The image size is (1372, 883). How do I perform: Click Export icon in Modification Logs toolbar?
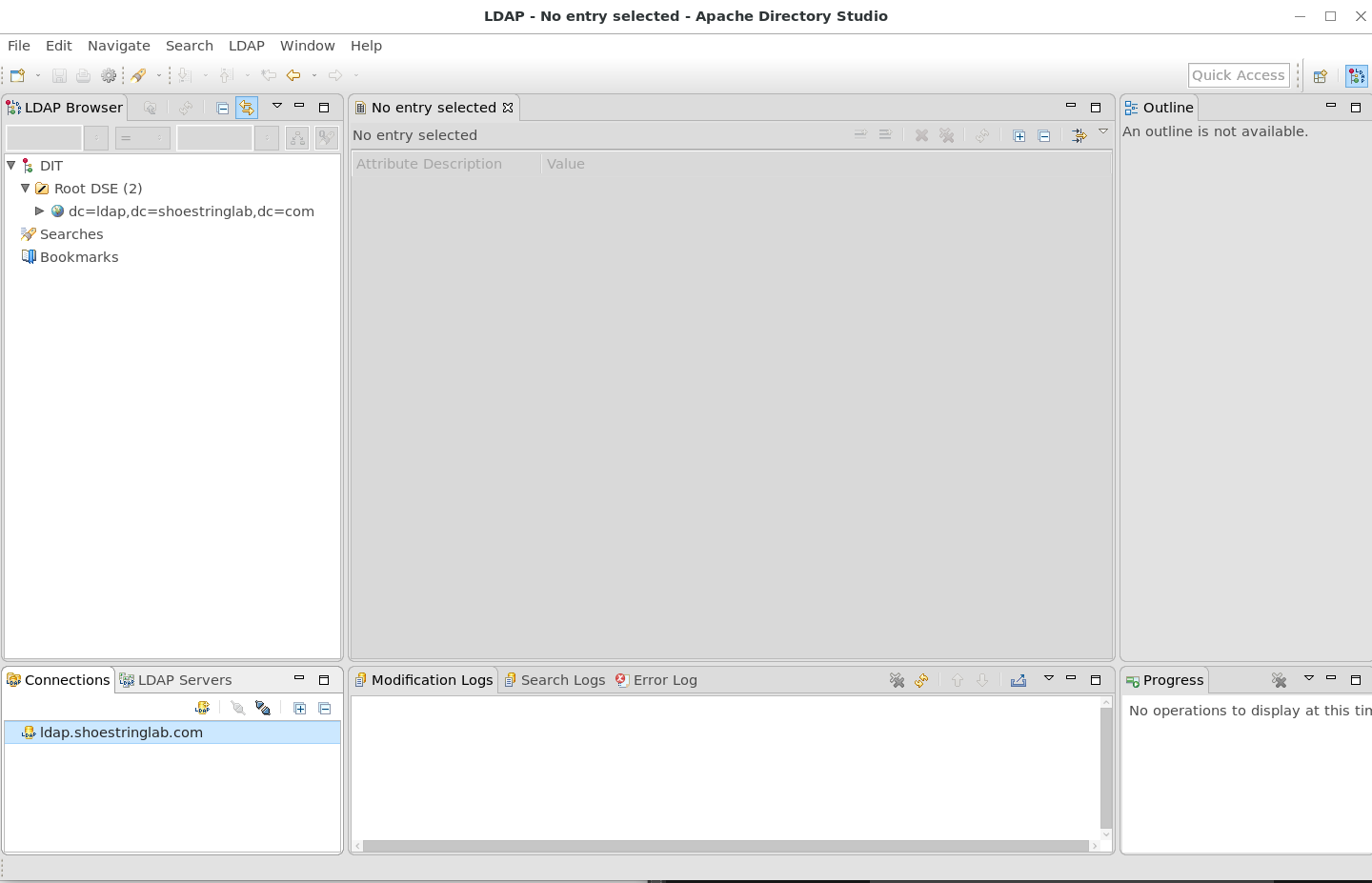coord(1019,680)
